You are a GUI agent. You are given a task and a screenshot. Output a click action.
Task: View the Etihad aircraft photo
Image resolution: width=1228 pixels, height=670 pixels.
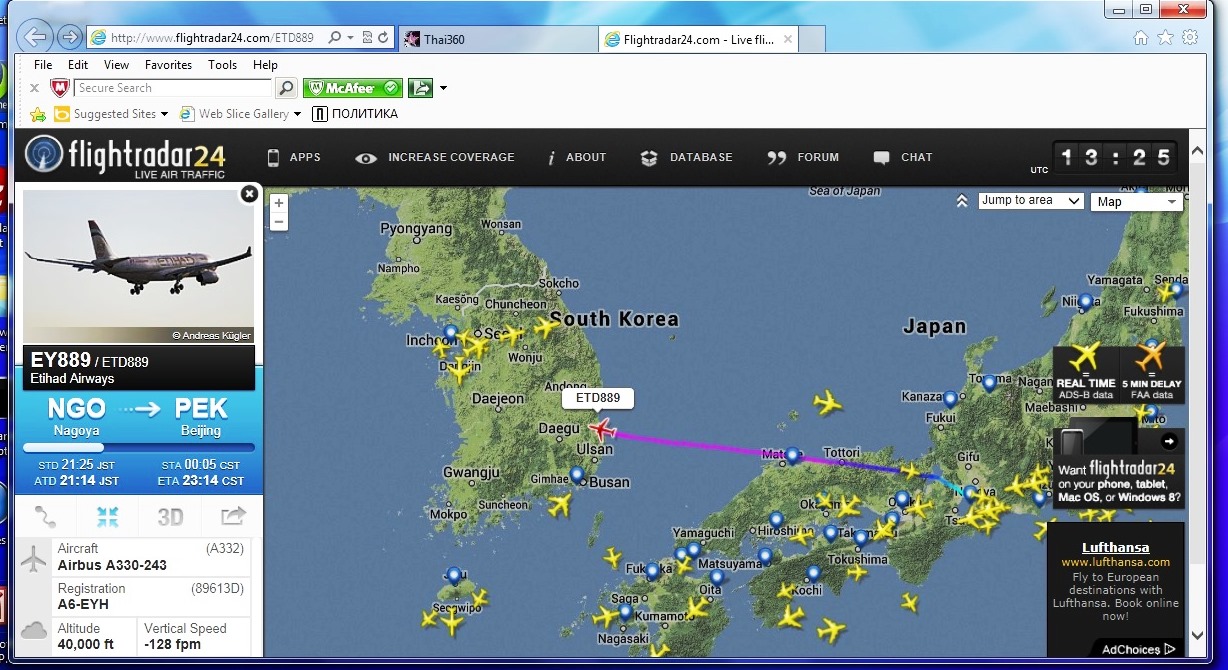(x=139, y=266)
